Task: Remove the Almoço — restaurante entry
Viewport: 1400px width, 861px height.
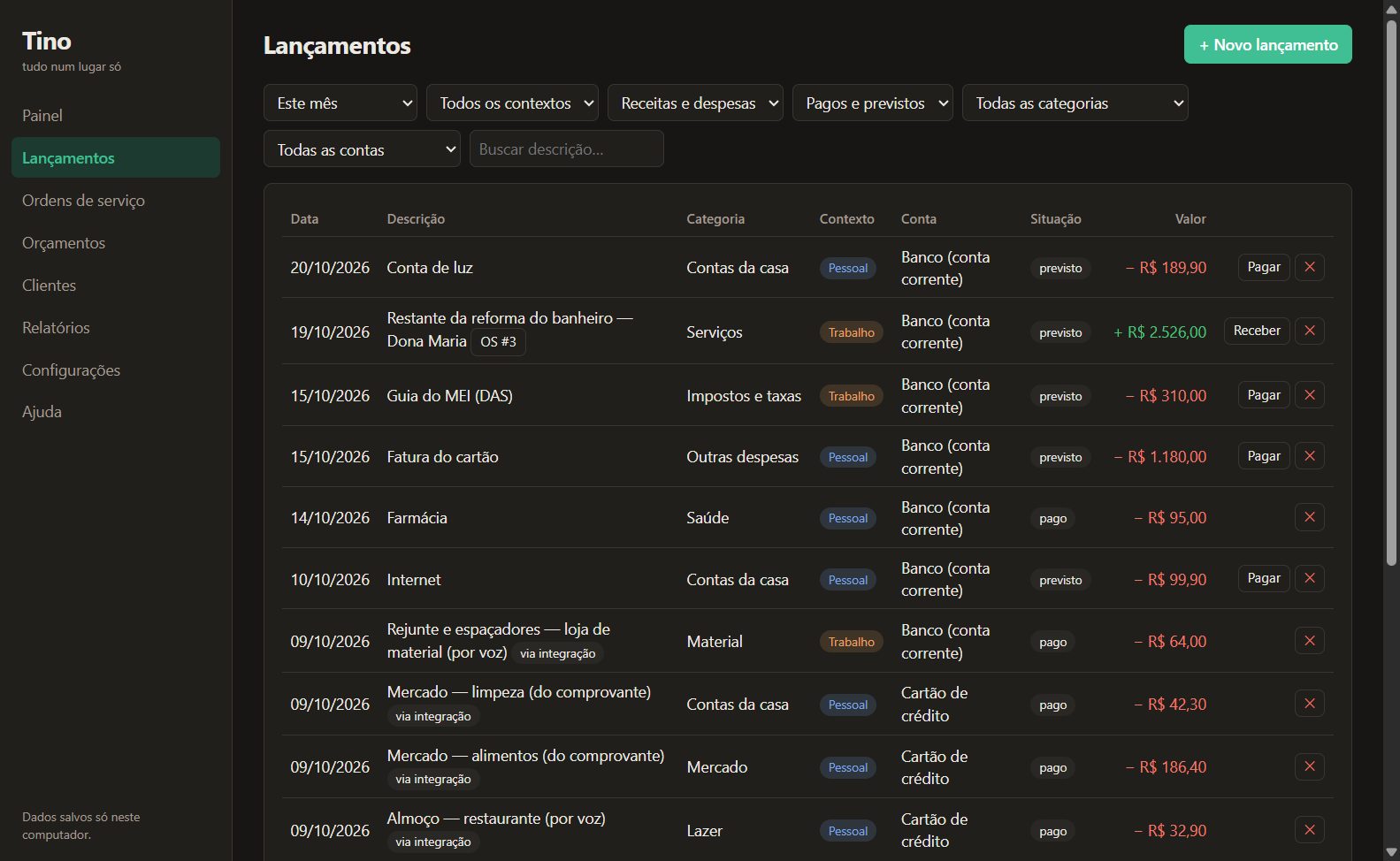Action: (x=1309, y=830)
